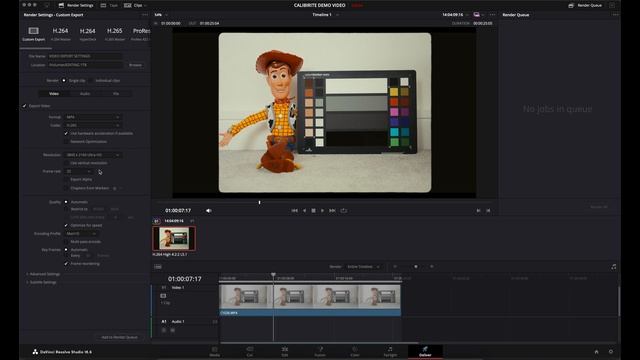This screenshot has height=360, width=640.
Task: Click the Browse location button
Action: 135,65
